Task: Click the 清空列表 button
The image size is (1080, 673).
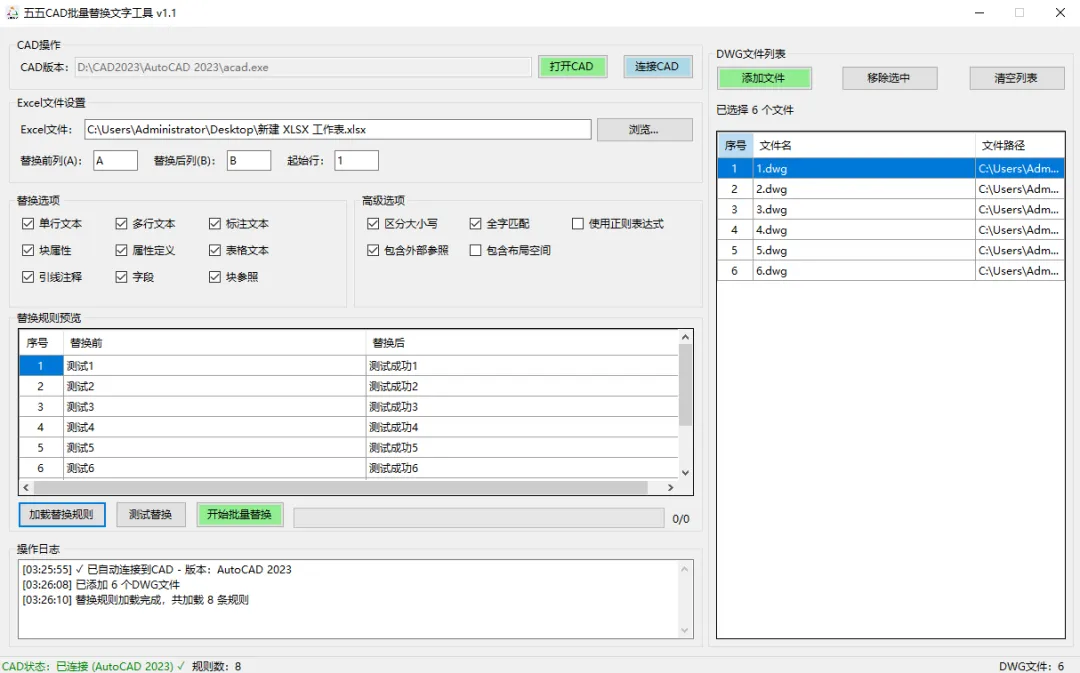Action: coord(1017,78)
